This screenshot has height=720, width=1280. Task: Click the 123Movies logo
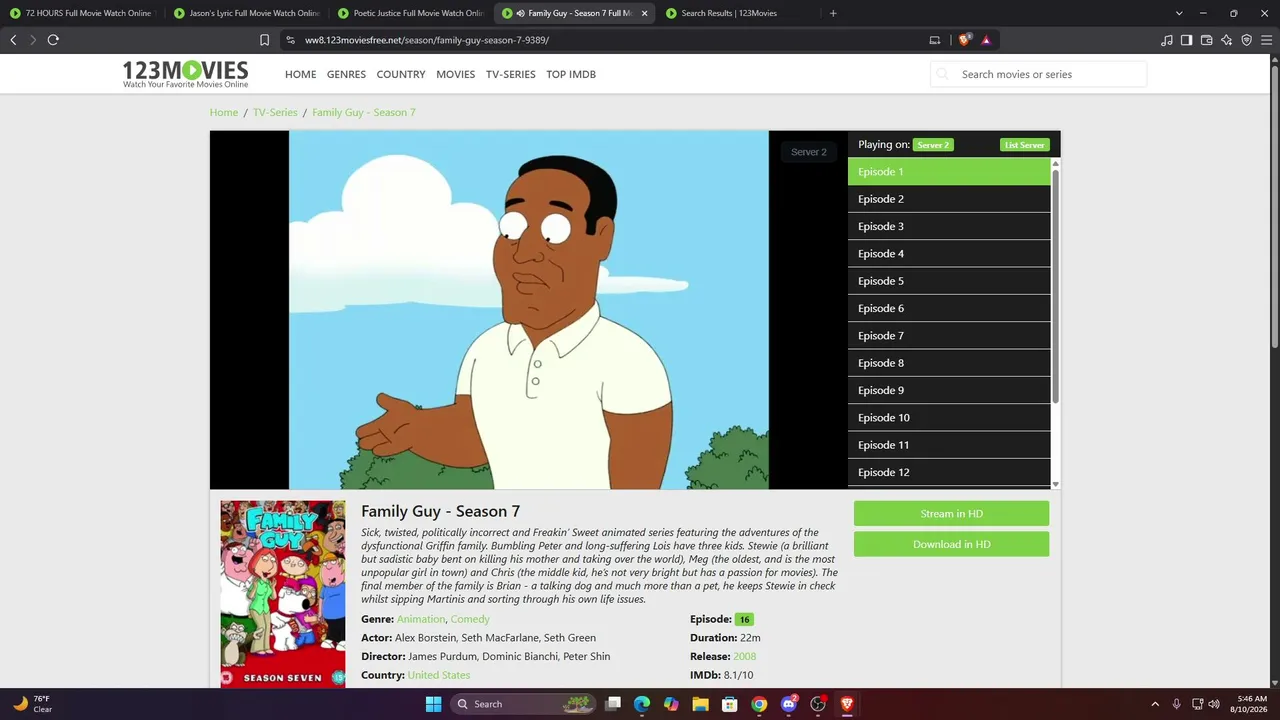point(185,74)
